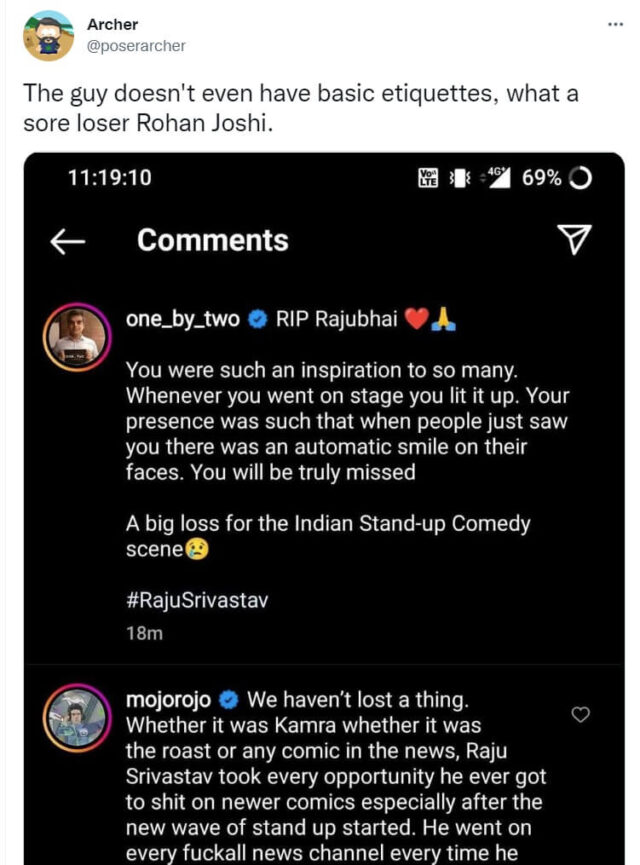Like mojorojo's comment with the heart
The height and width of the screenshot is (865, 640).
pos(579,714)
